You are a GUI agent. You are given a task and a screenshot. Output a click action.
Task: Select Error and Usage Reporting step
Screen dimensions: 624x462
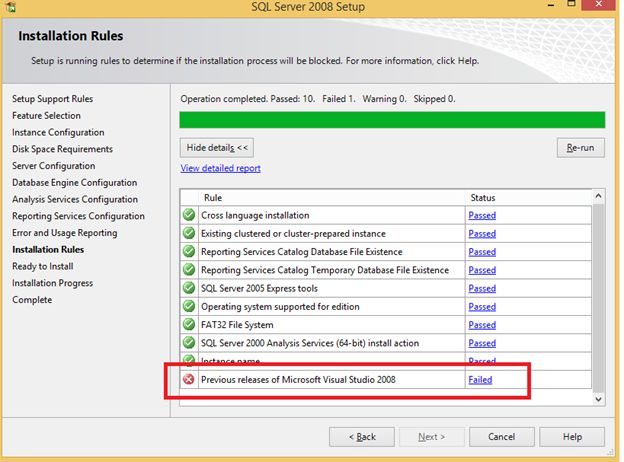(x=64, y=232)
